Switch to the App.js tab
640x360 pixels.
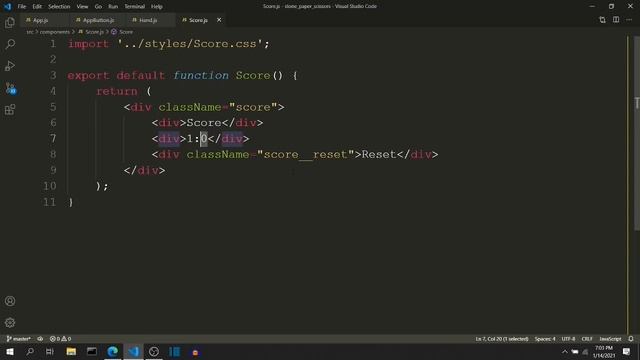coord(41,20)
